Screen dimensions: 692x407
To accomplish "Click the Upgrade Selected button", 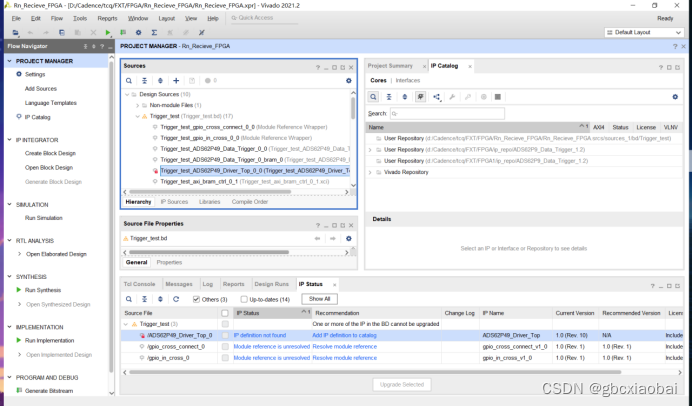I will [x=402, y=384].
